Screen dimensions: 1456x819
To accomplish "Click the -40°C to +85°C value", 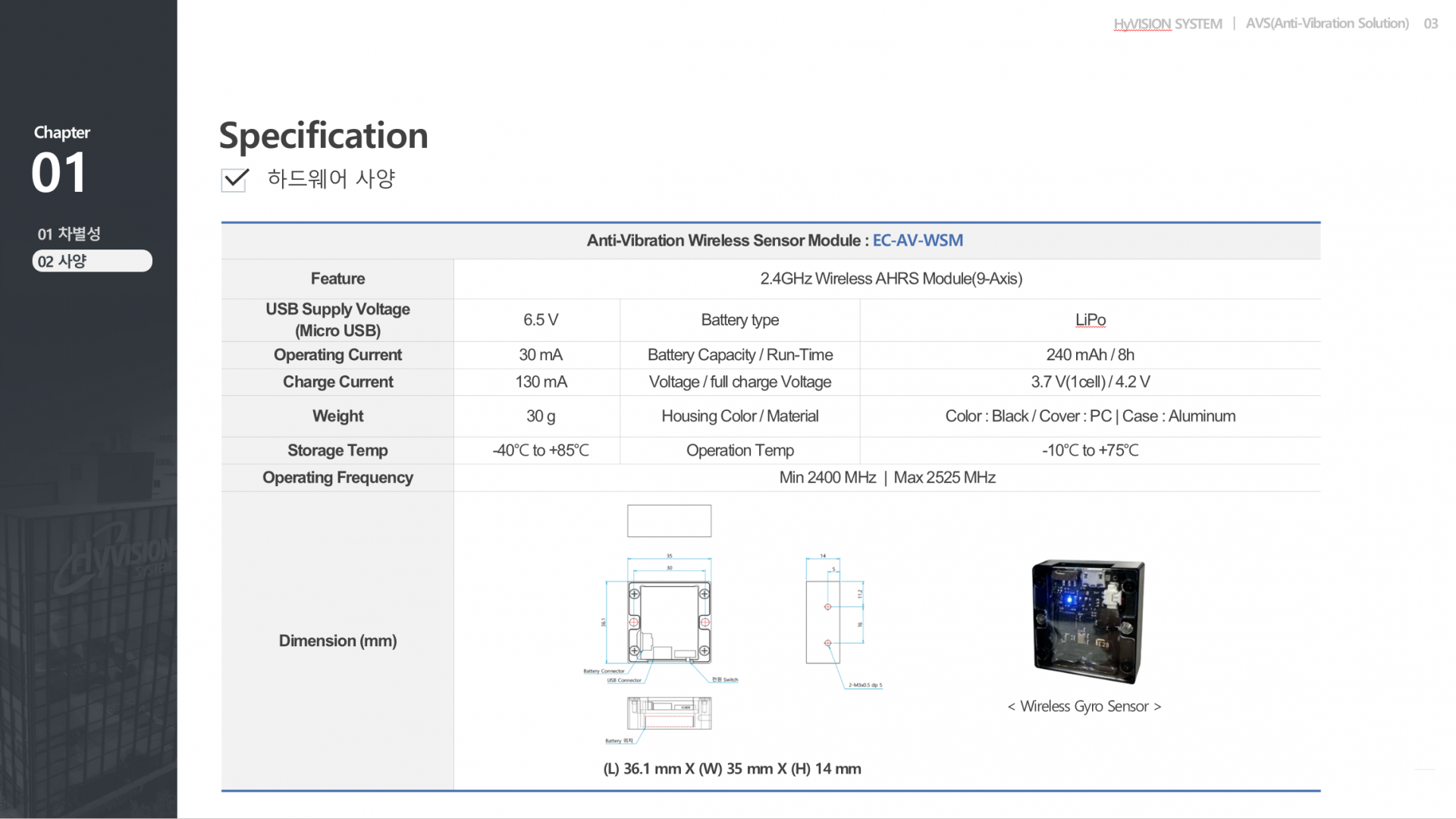I will 540,450.
